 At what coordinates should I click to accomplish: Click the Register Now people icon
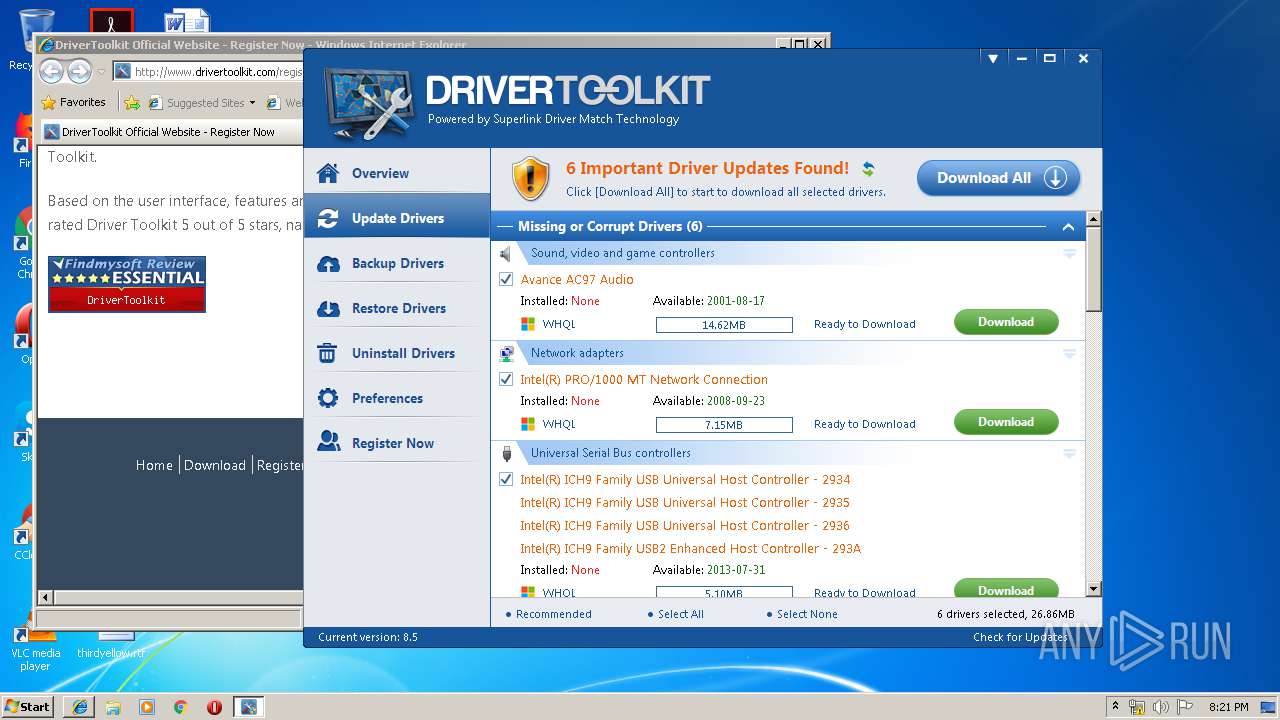(327, 442)
